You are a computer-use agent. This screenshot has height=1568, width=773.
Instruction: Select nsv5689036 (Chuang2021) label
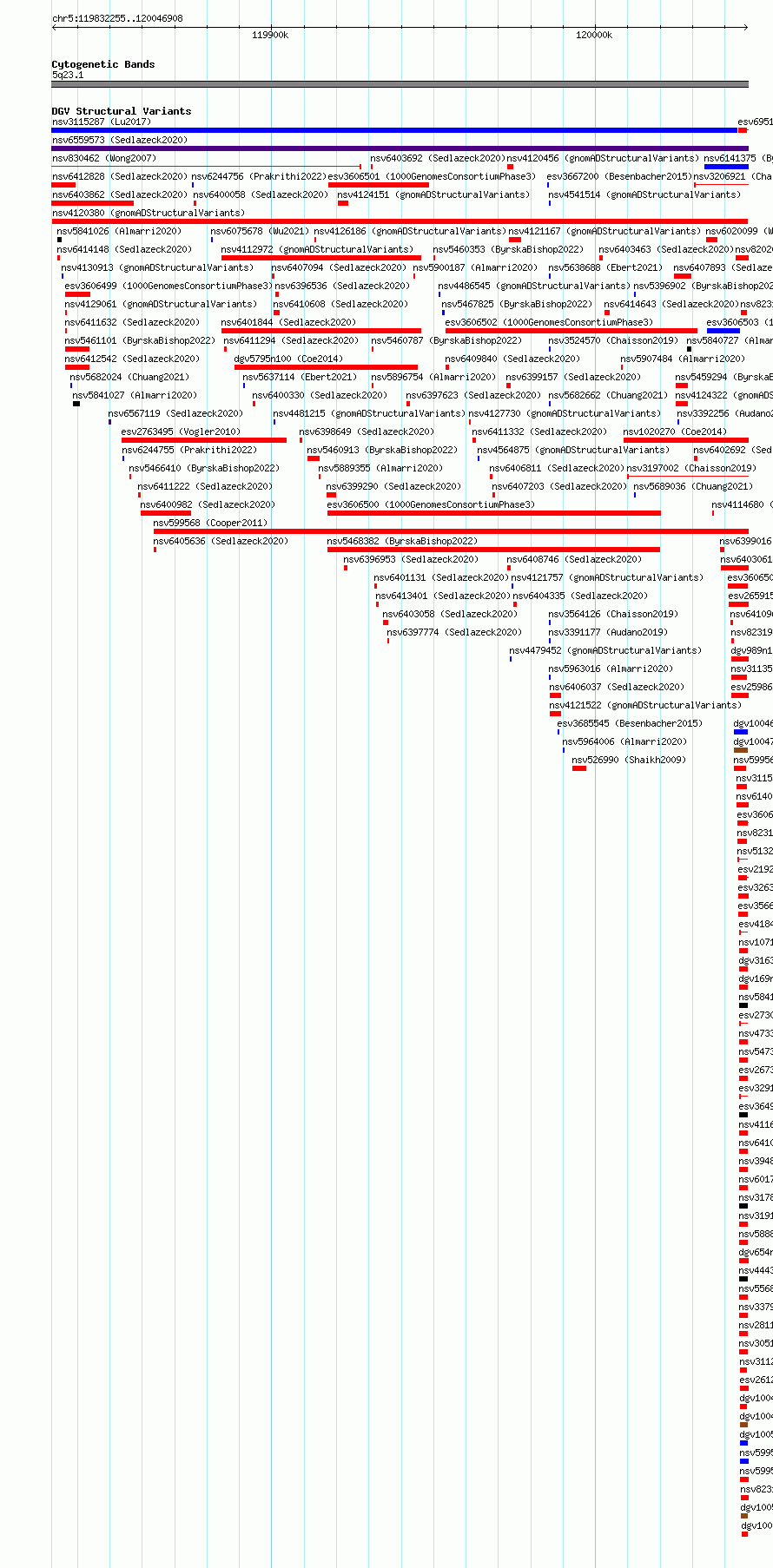(x=693, y=486)
